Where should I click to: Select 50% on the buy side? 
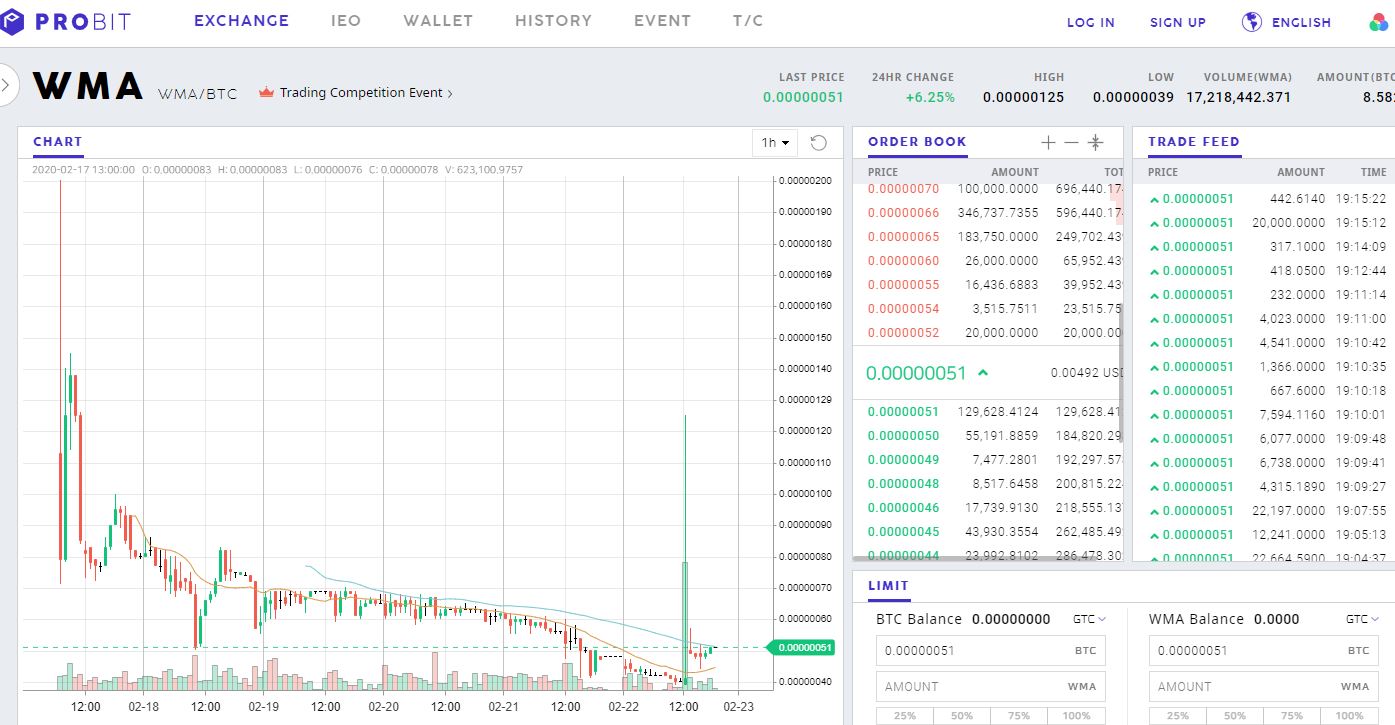(962, 716)
